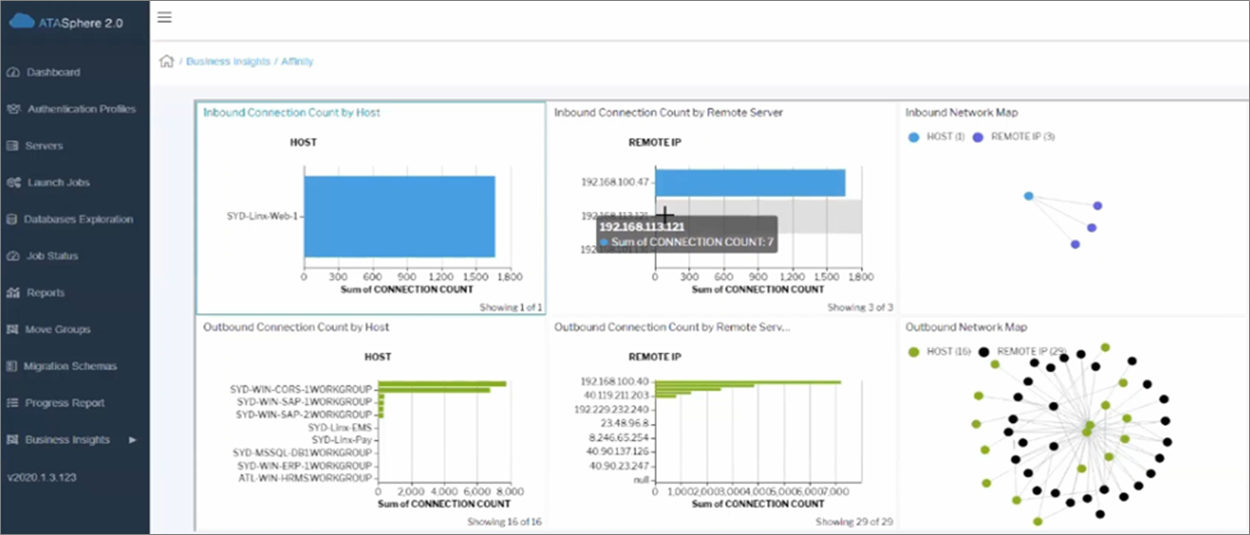1250x535 pixels.
Task: Click Showing 3 of 3 text
Action: coord(860,308)
